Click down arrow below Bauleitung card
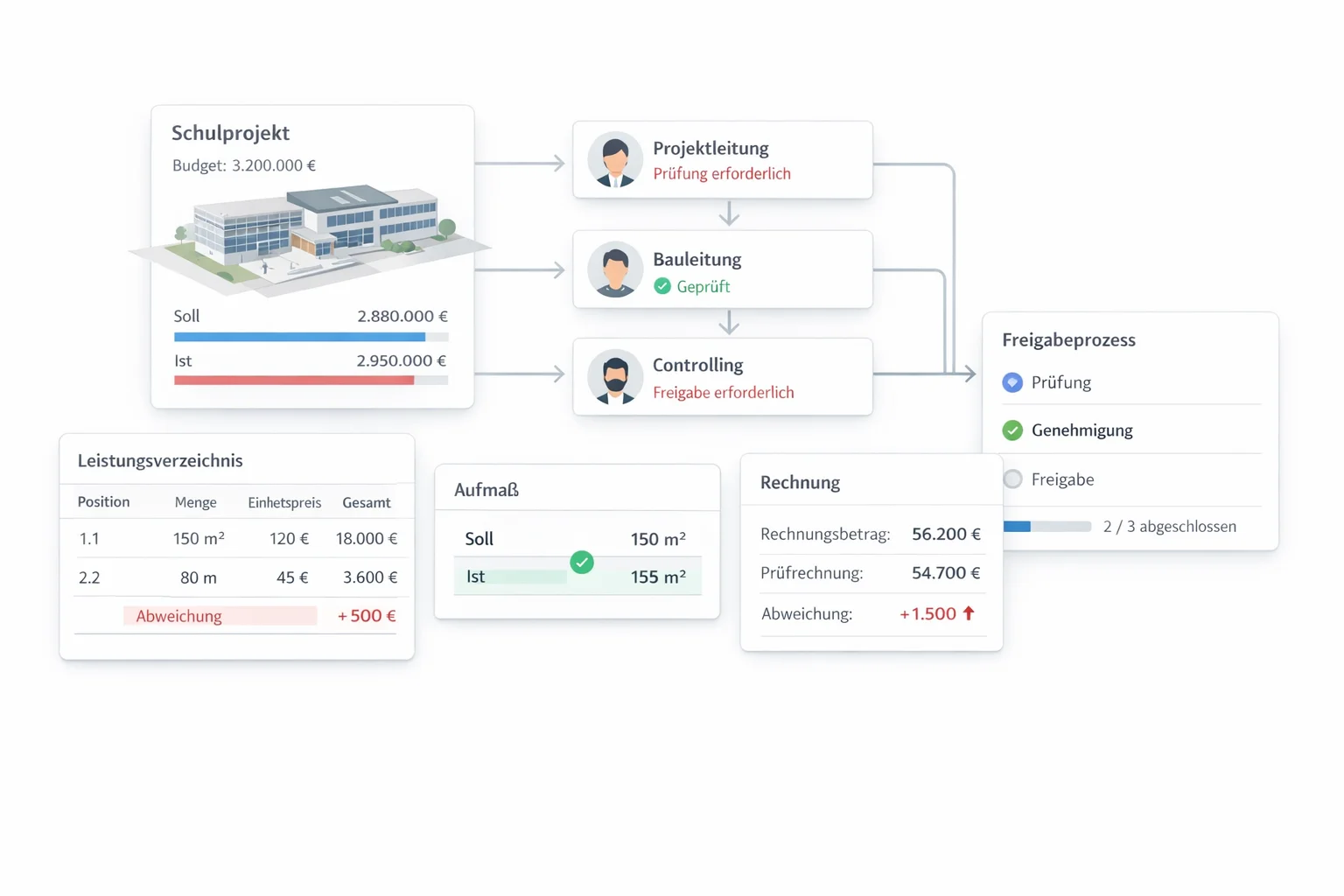 point(729,324)
